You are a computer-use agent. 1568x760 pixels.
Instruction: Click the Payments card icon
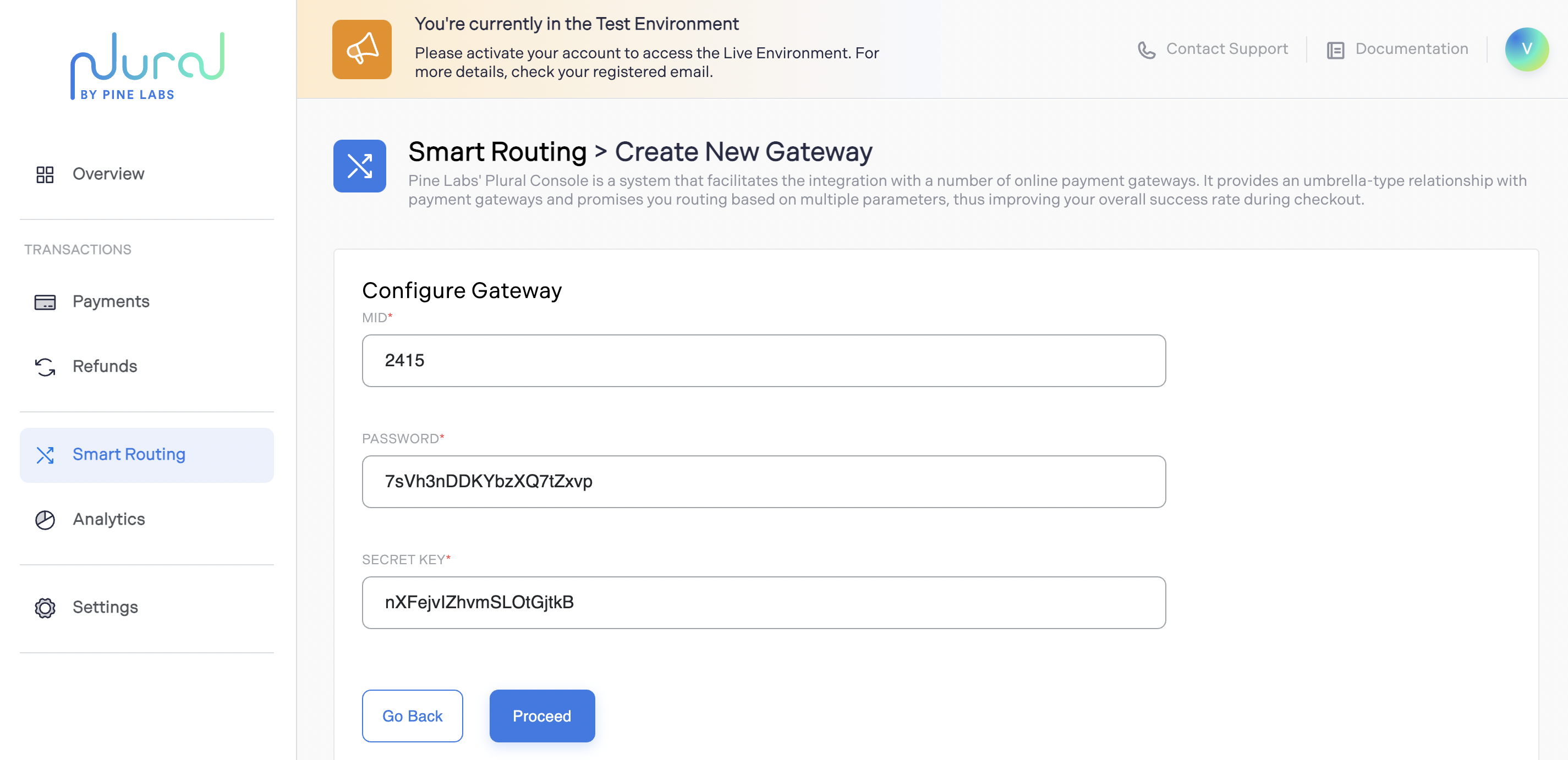(x=45, y=302)
